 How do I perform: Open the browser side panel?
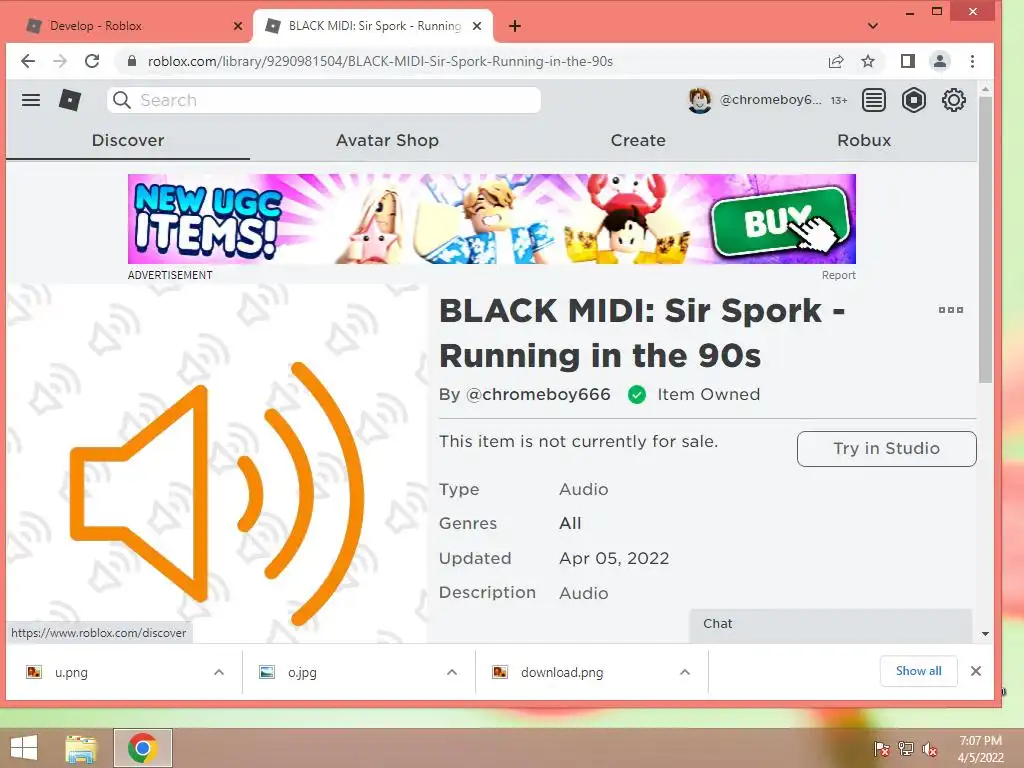tap(908, 61)
